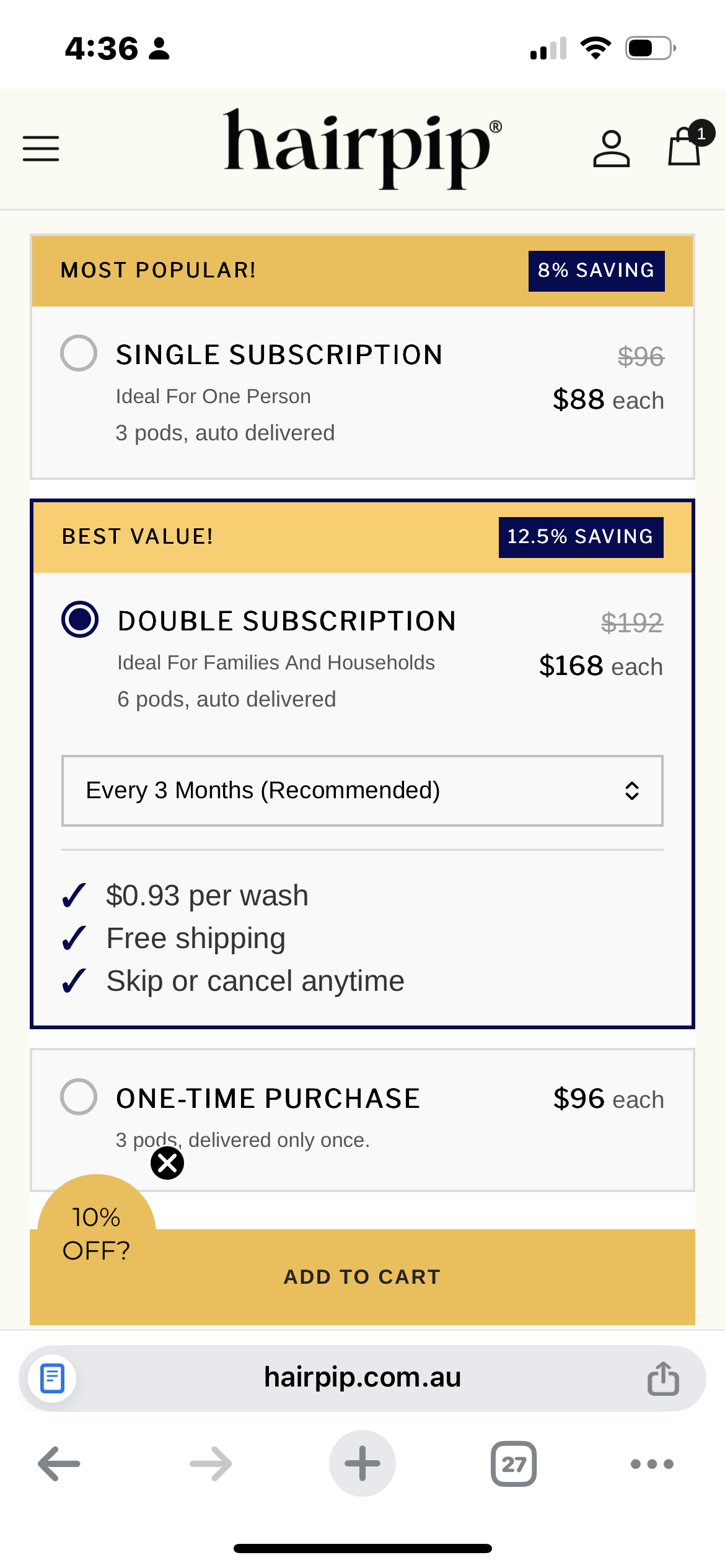This screenshot has width=725, height=1568.
Task: Select the Single Subscription radio button
Action: coord(79,353)
